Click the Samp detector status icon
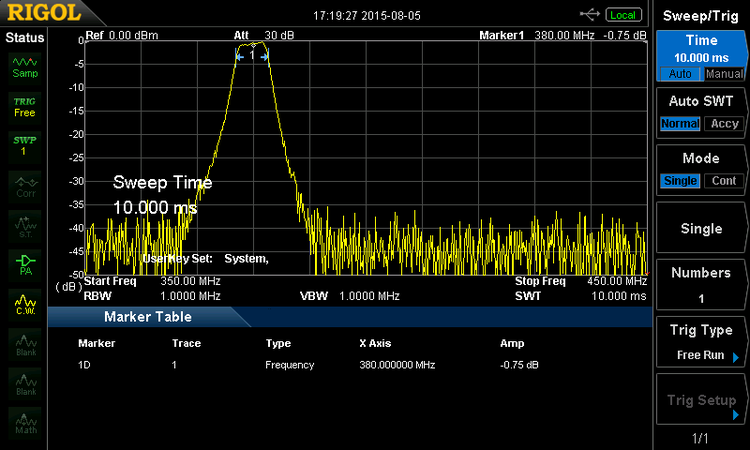Image resolution: width=750 pixels, height=450 pixels. [25, 67]
